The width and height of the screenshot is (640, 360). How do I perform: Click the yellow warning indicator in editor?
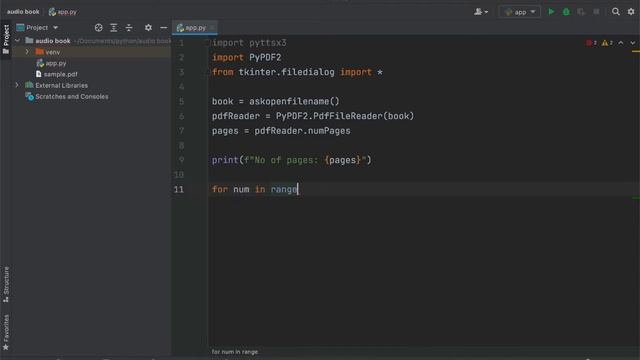coord(607,43)
